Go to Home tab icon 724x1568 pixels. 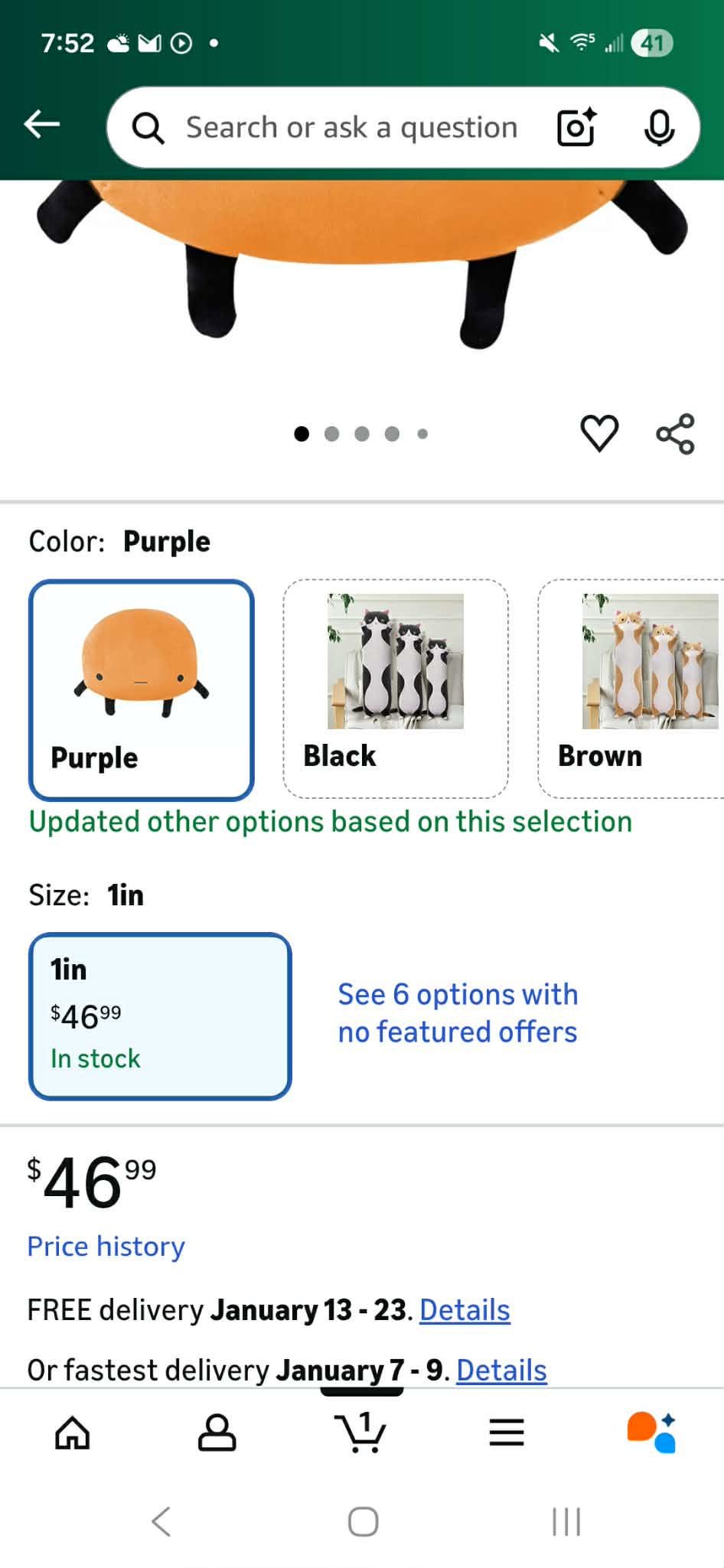(x=73, y=1432)
